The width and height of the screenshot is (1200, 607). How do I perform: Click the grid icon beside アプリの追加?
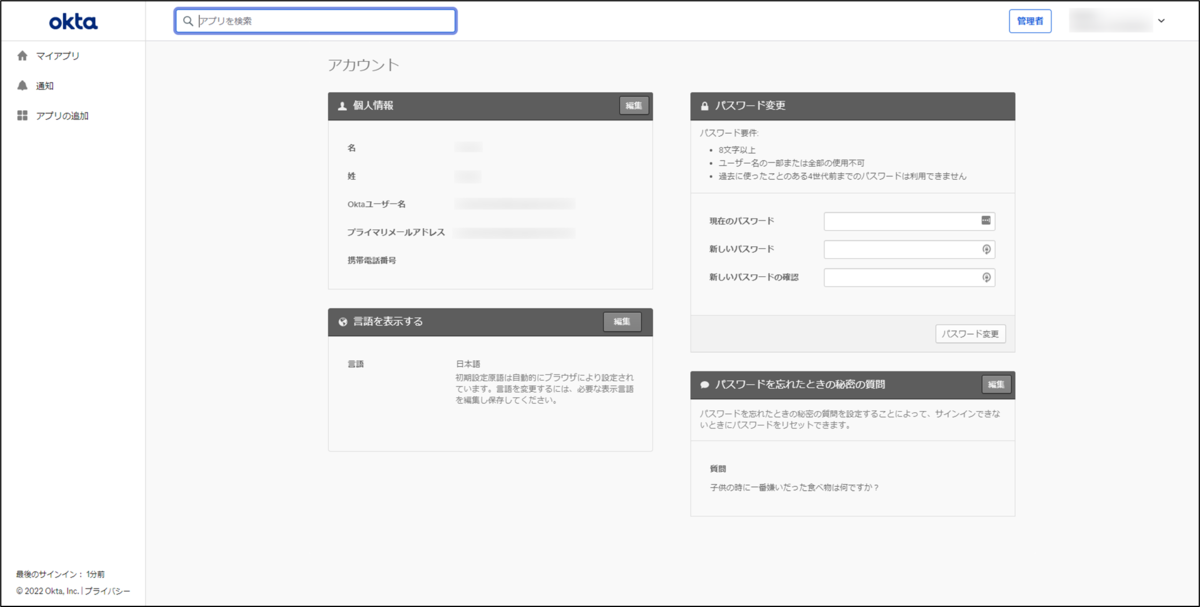point(21,115)
